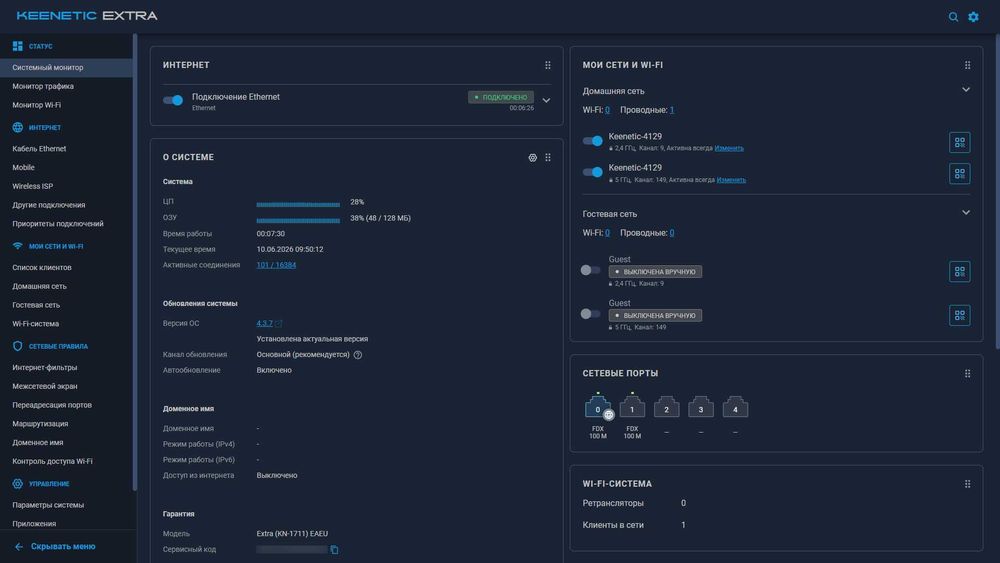Collapse Гостевая сеть section chevron
The image size is (1000, 563).
(966, 213)
